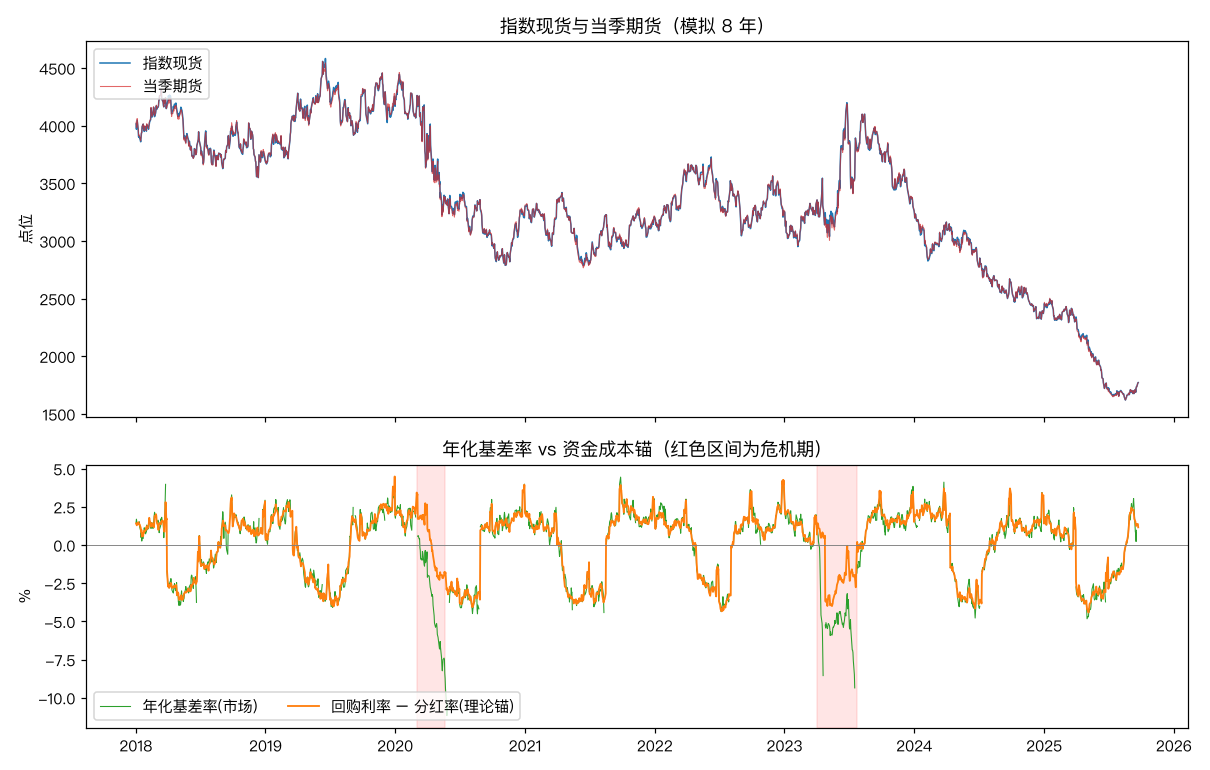This screenshot has width=1210, height=770.
Task: Select the 当季期货 legend entry
Action: coord(150,86)
